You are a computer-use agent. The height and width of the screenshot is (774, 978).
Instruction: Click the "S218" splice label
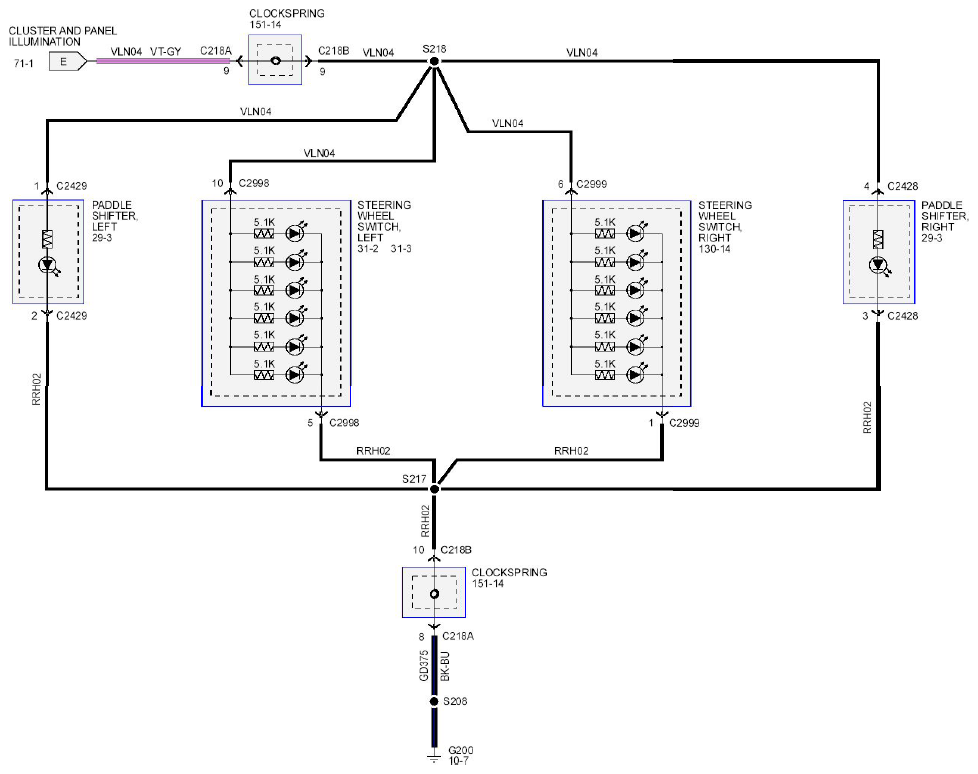[434, 49]
